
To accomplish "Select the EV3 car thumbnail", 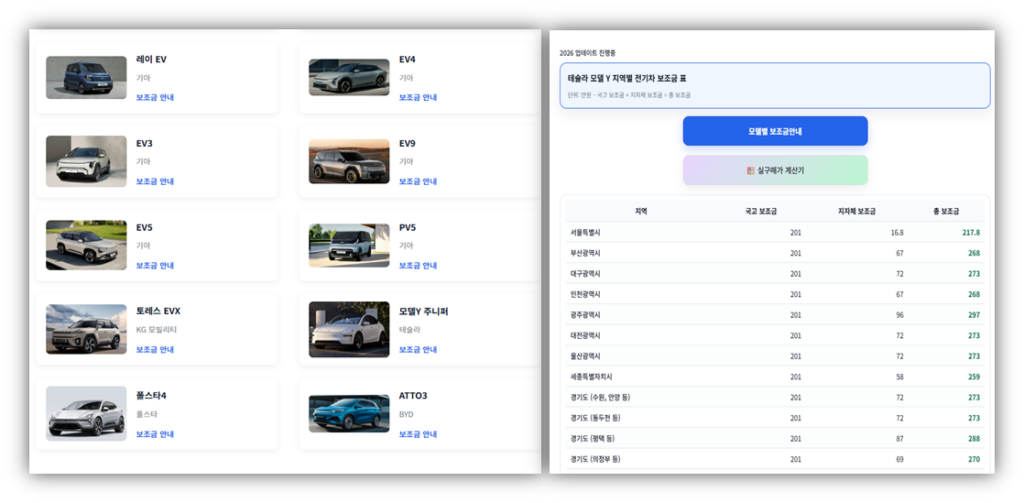I will pos(86,161).
